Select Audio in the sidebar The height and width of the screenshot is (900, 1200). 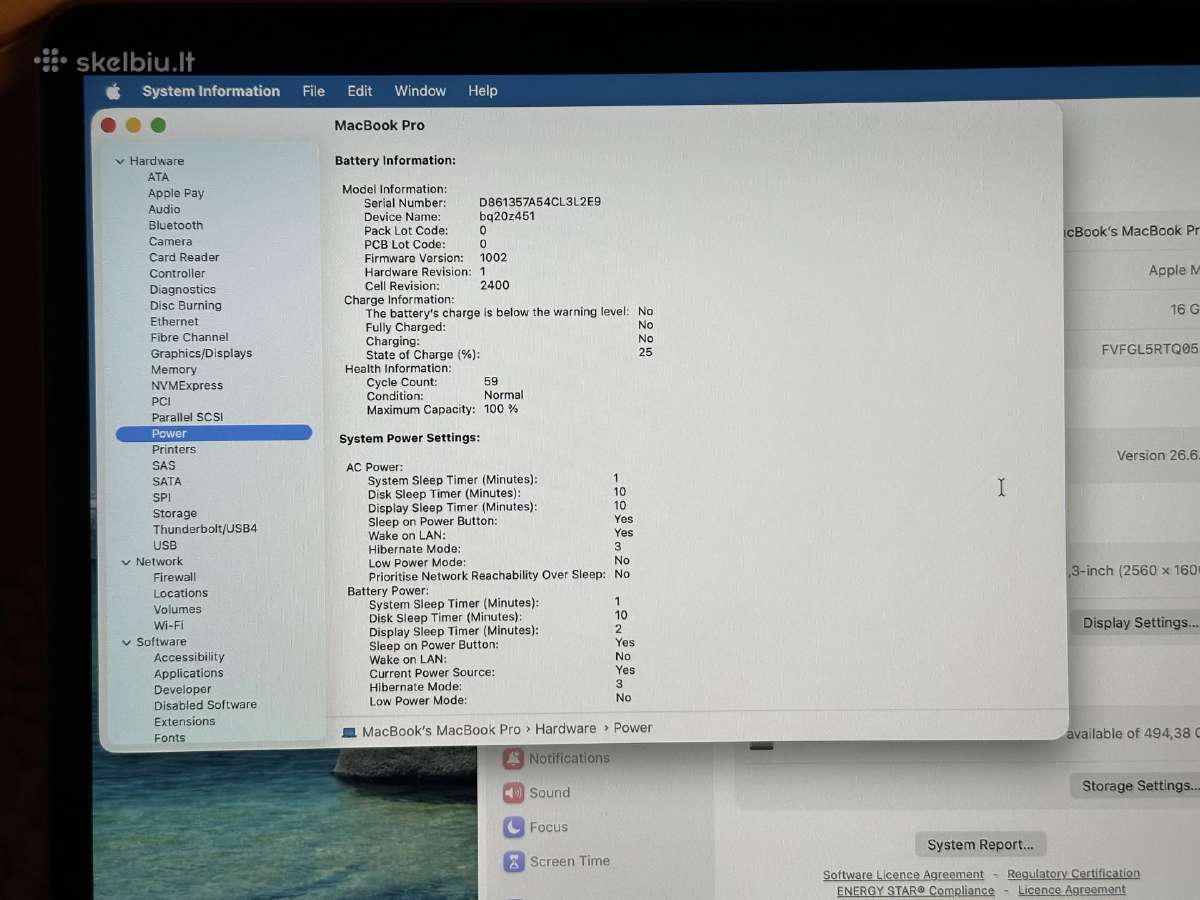coord(164,209)
